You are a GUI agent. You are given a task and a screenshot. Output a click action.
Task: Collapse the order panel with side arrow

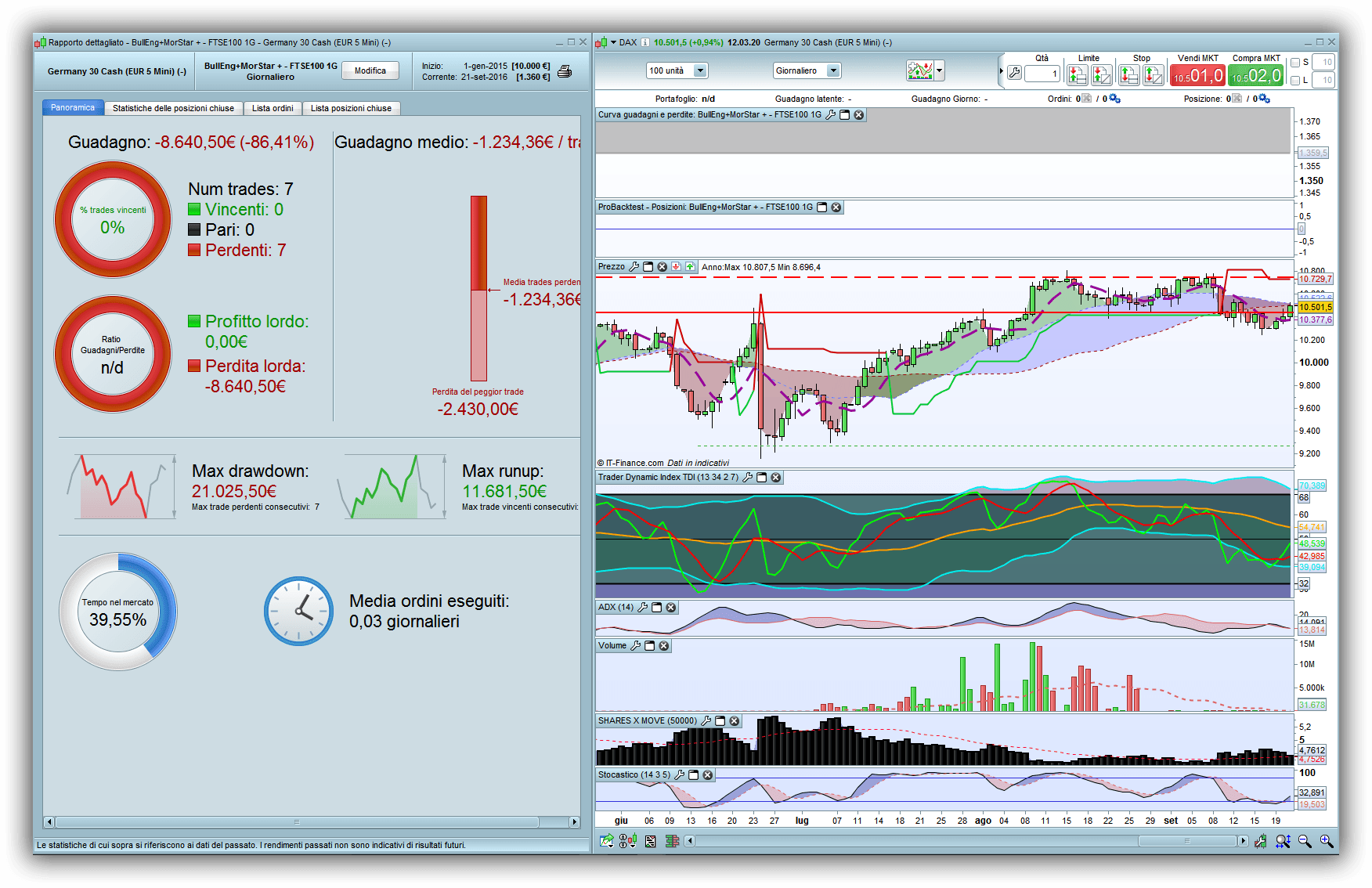coord(1001,71)
